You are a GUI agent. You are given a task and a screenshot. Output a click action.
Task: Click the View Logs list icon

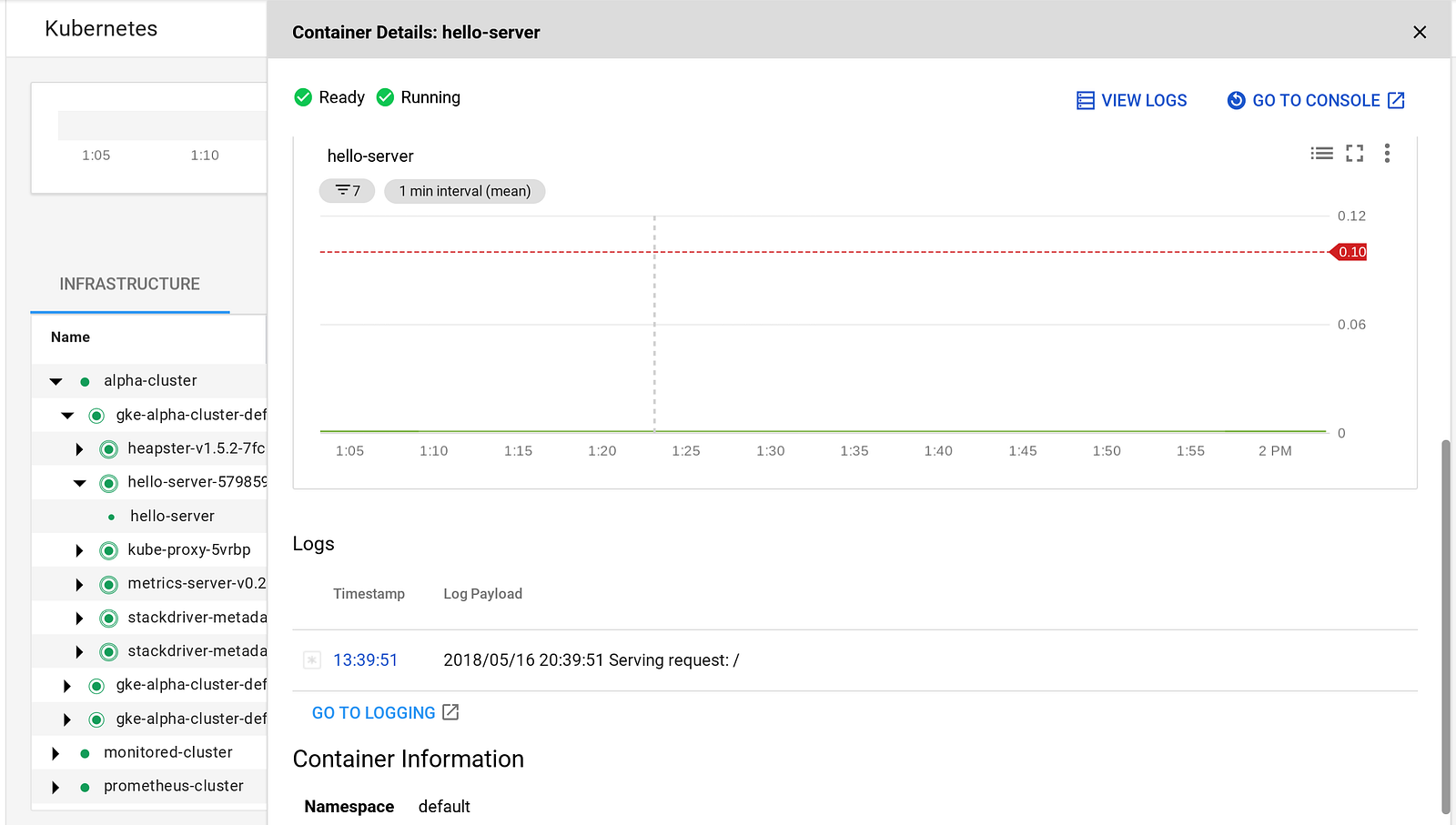[x=1085, y=101]
